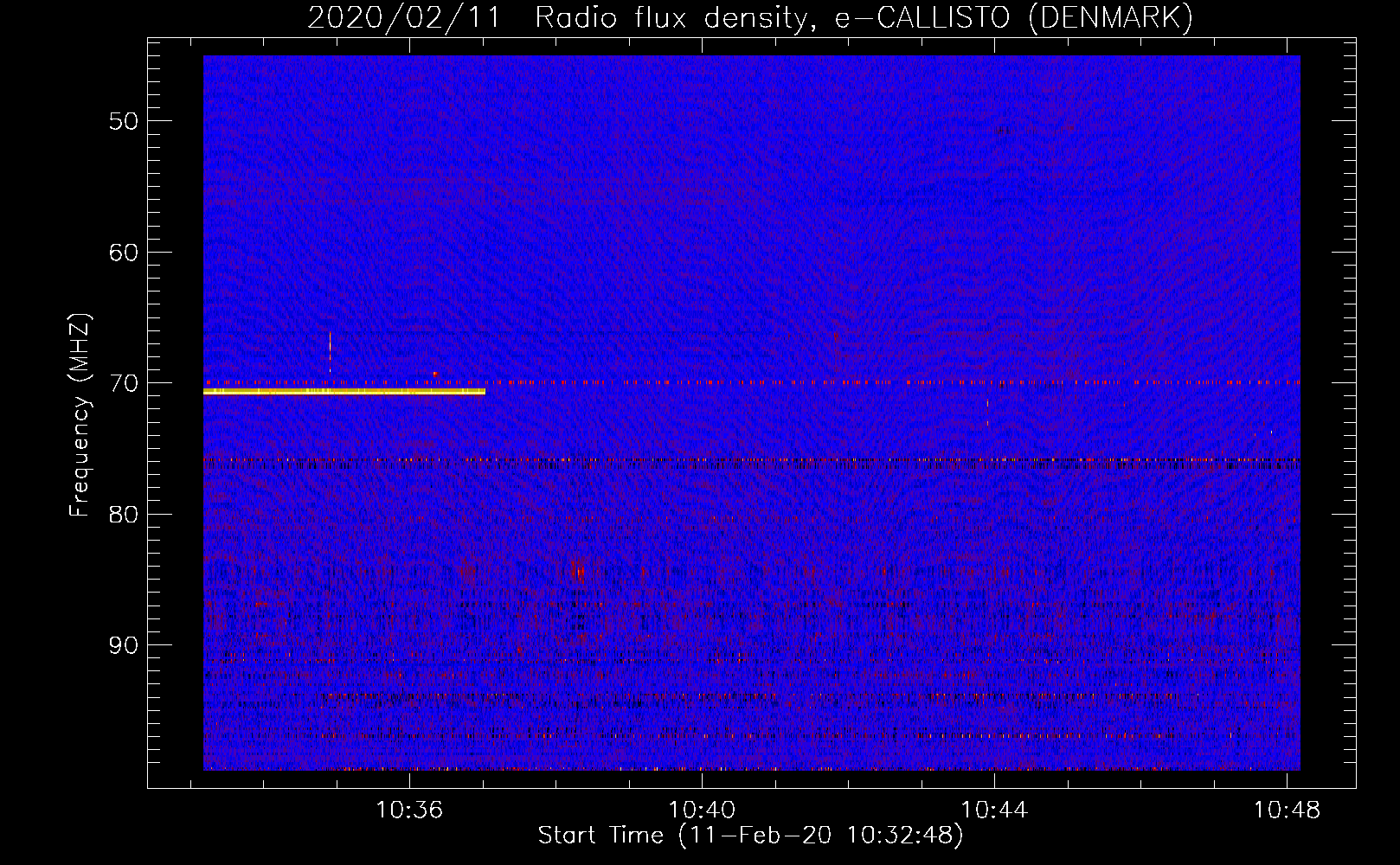Click the 'Start Time (11-Feb-20 10:32:48)' label
The image size is (1400, 865).
pyautogui.click(x=750, y=836)
